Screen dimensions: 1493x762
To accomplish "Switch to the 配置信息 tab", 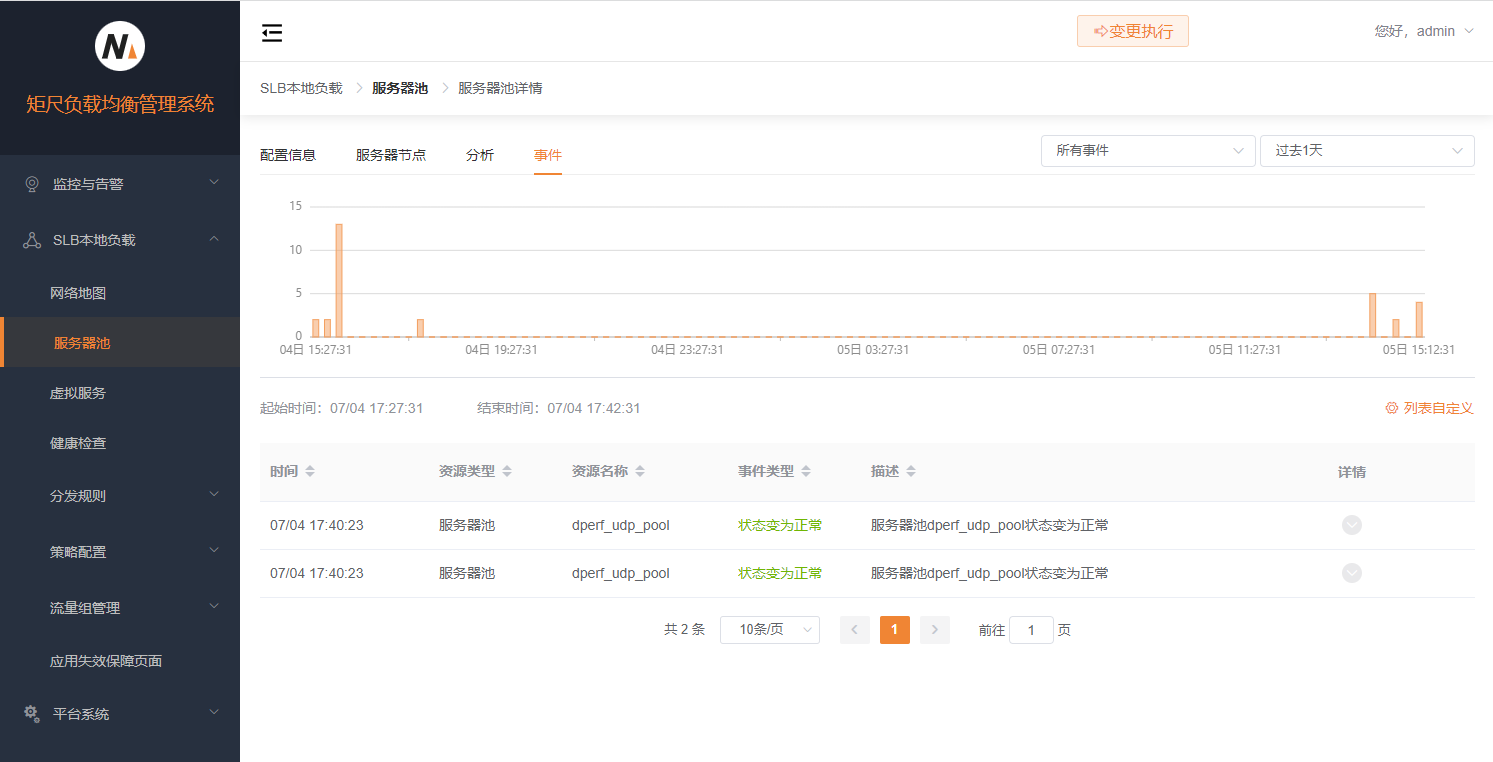I will coord(288,155).
